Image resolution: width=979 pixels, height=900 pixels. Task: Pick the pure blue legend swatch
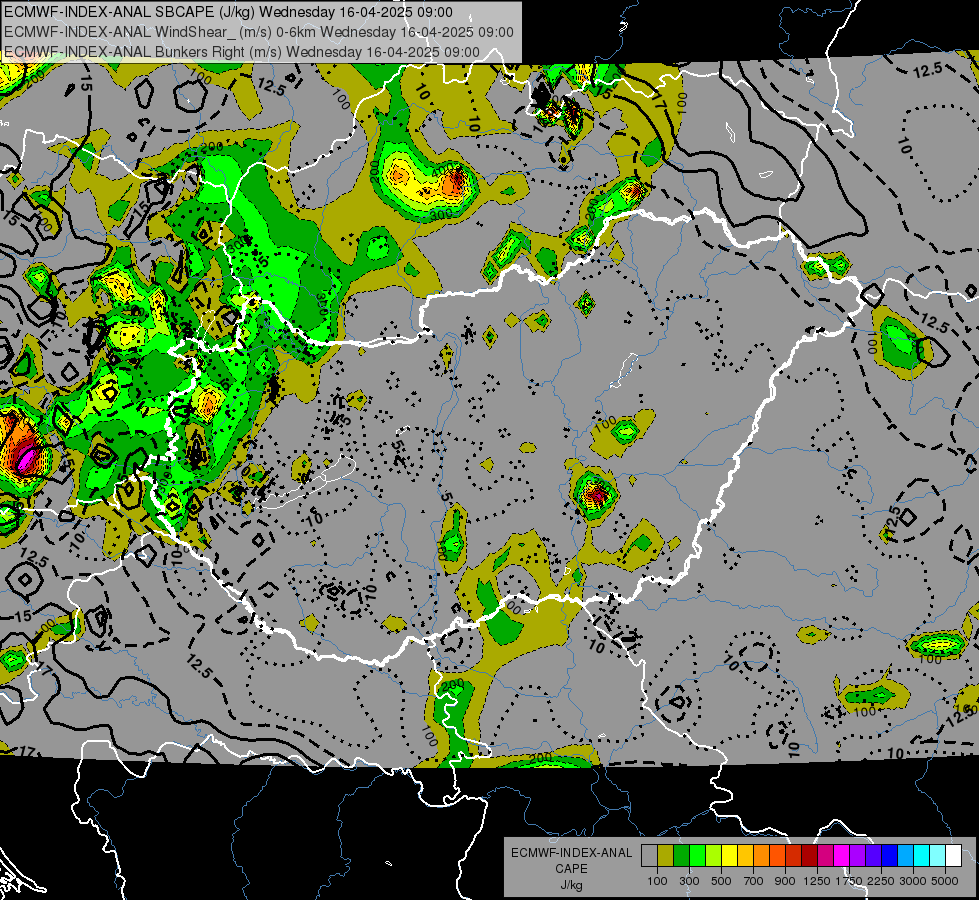tap(890, 855)
